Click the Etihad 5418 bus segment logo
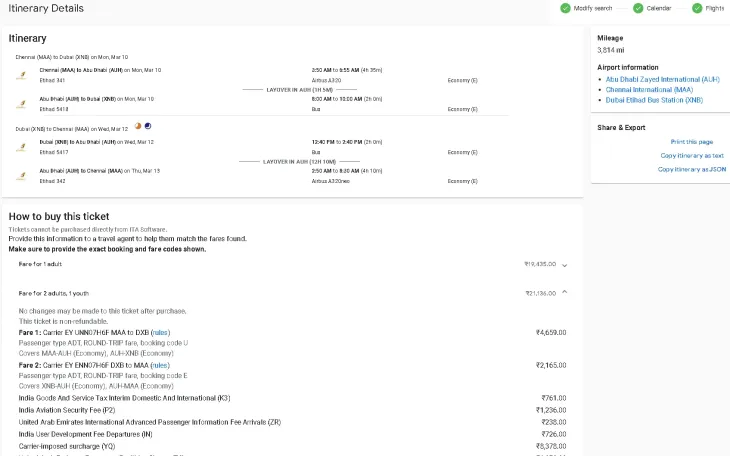730x456 pixels. [21, 104]
